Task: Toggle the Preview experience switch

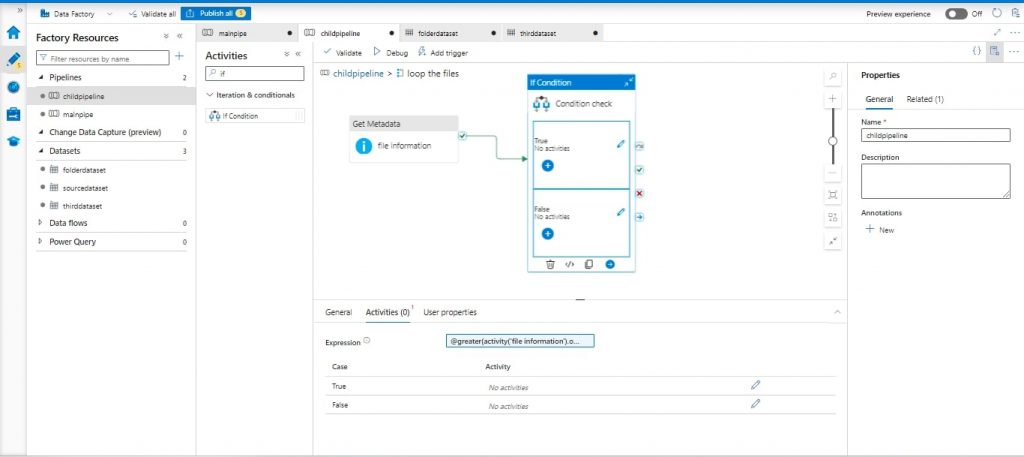Action: [x=956, y=14]
